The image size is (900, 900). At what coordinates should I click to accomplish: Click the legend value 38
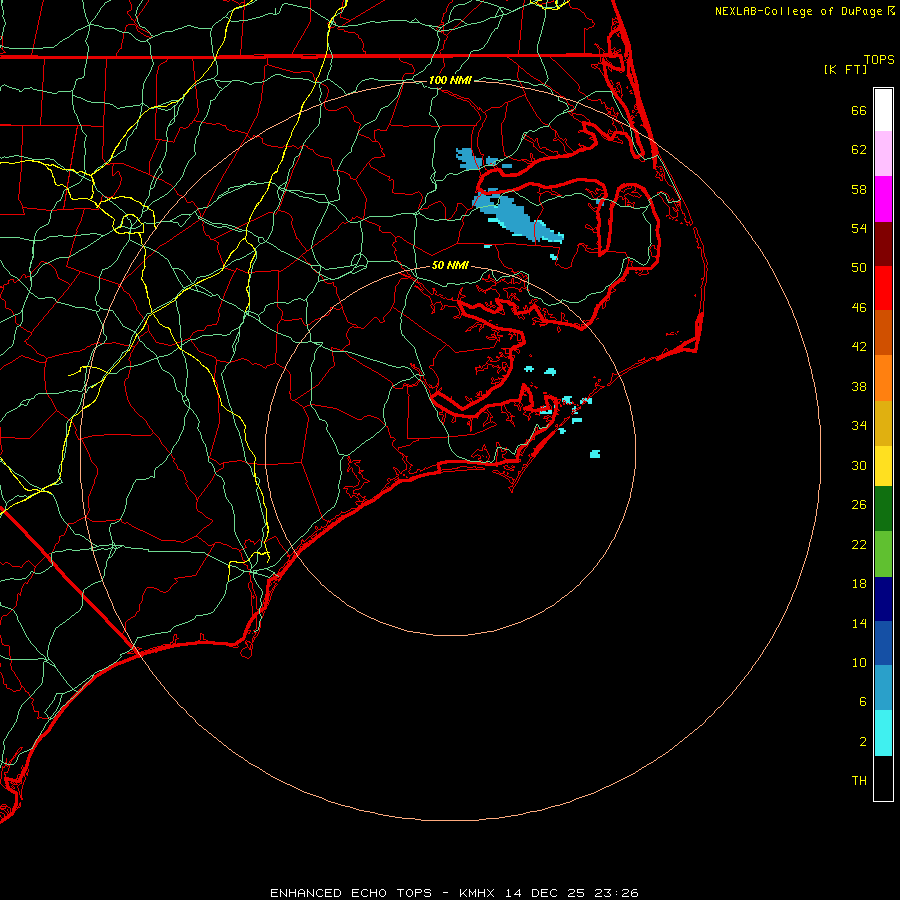coord(859,386)
